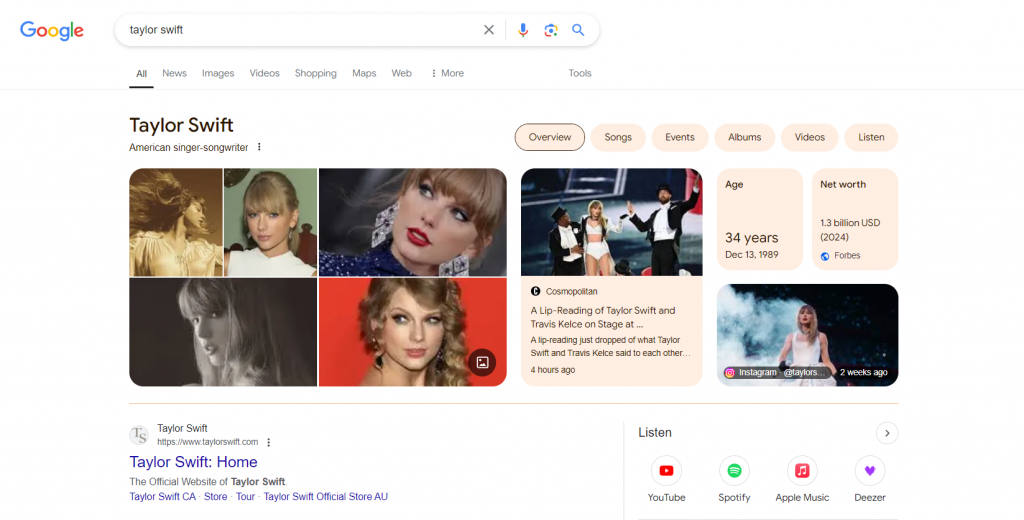Go to the Google logo homepage
The image size is (1024, 520).
(52, 30)
